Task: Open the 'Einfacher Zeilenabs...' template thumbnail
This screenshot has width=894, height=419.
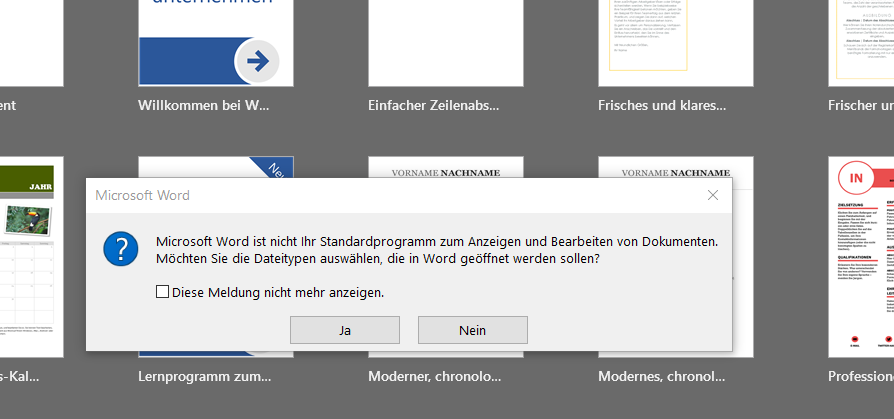Action: 446,43
